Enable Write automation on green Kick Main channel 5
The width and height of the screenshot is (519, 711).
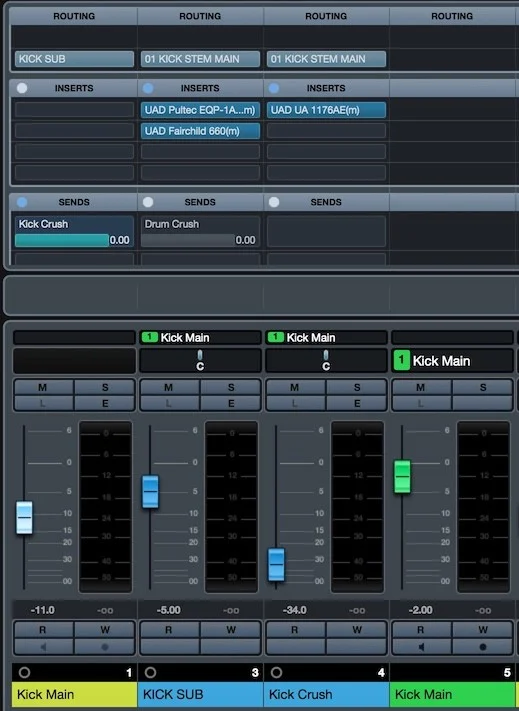click(x=483, y=630)
